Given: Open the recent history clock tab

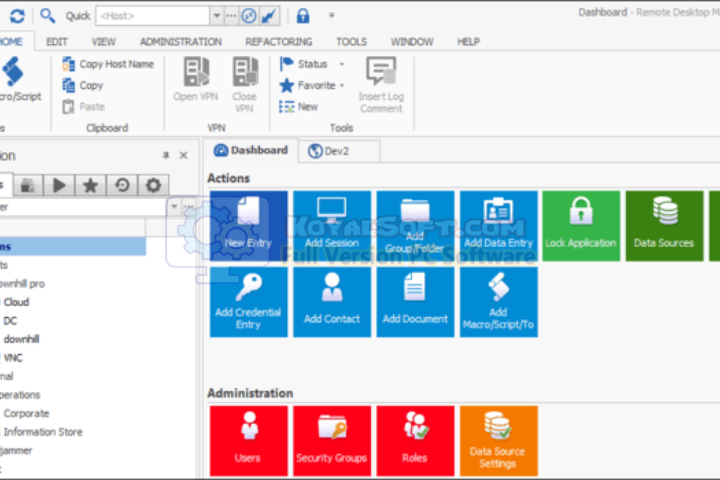Looking at the screenshot, I should tap(122, 186).
